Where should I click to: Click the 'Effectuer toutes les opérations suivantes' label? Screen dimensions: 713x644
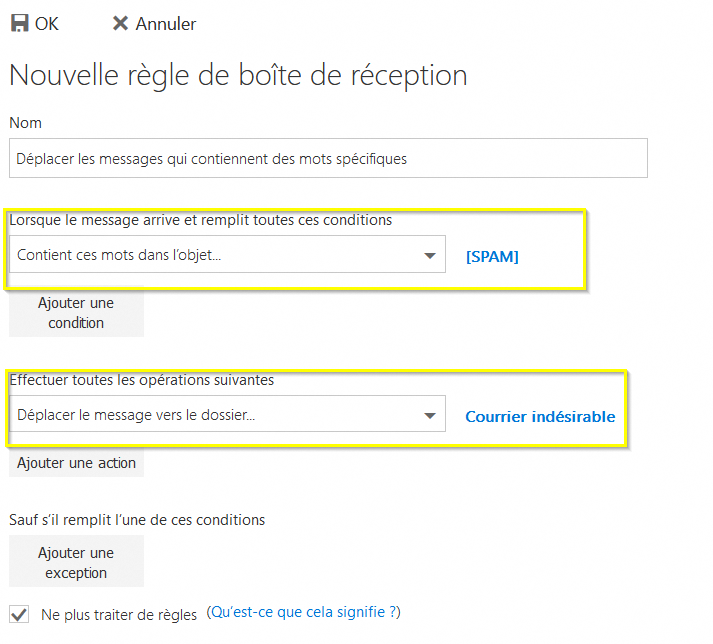(141, 380)
